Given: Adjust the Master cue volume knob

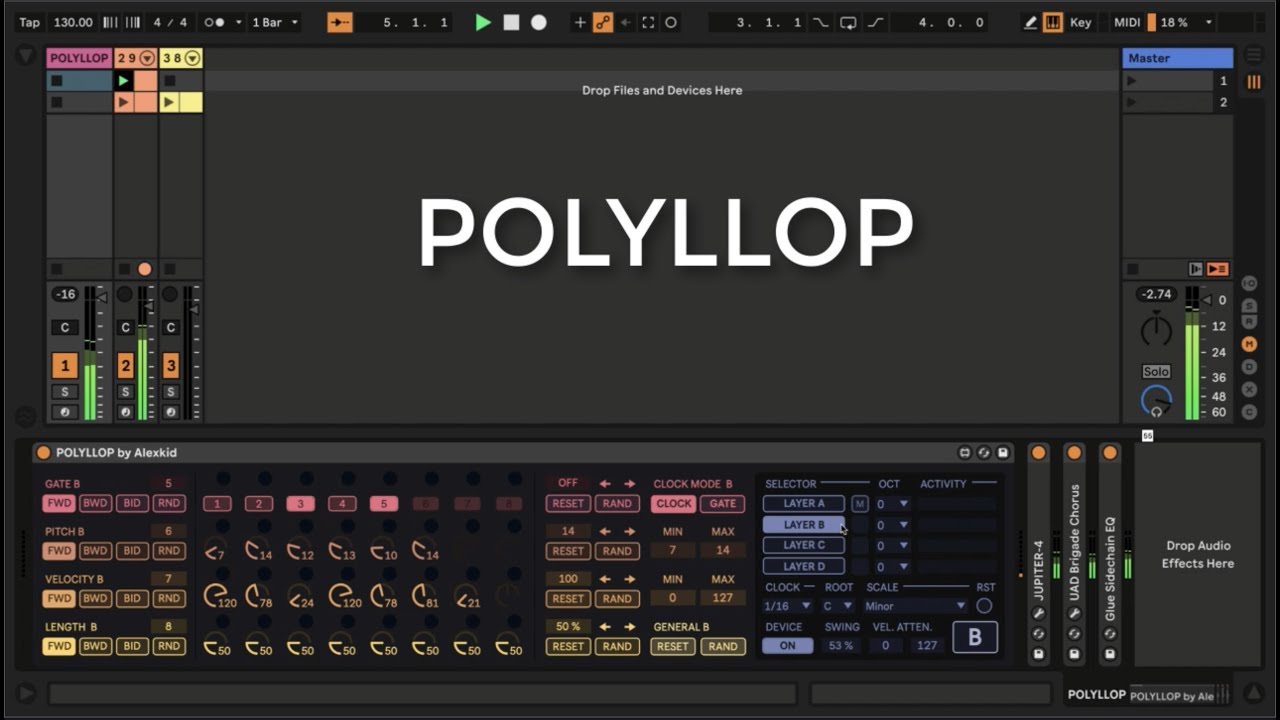Looking at the screenshot, I should tap(1156, 401).
